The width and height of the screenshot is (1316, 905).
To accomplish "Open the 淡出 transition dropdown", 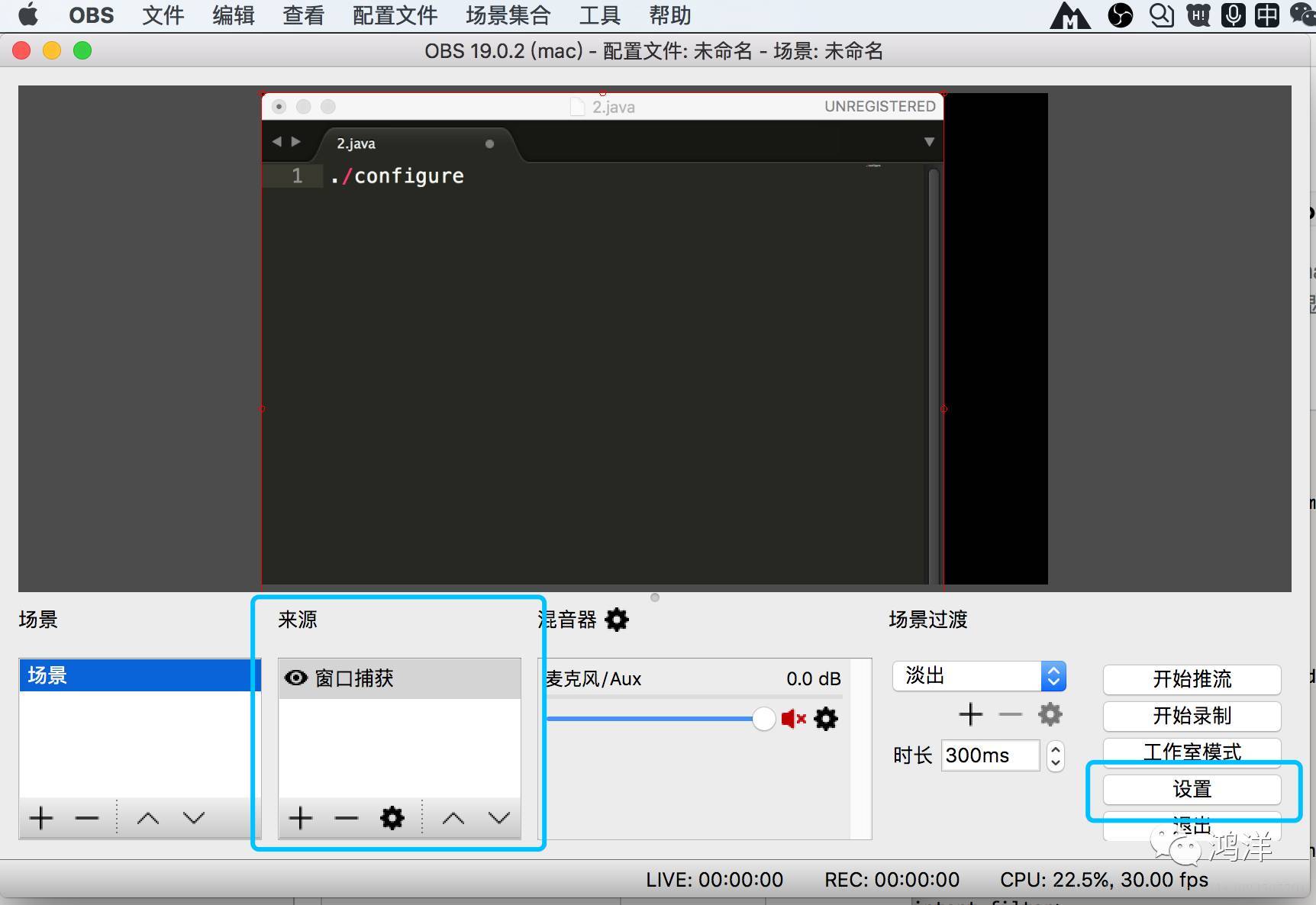I will (979, 676).
